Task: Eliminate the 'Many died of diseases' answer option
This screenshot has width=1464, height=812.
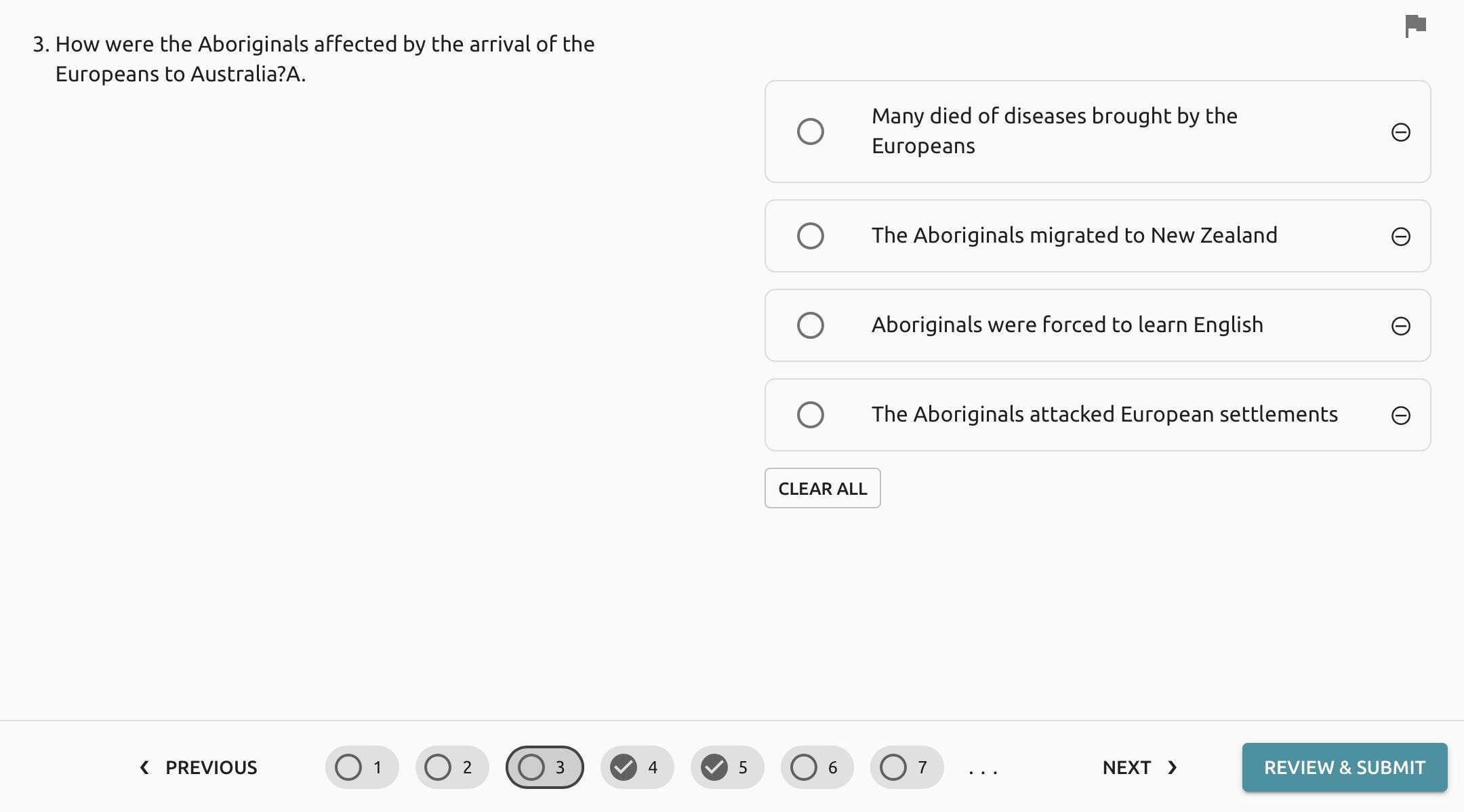Action: (1400, 132)
